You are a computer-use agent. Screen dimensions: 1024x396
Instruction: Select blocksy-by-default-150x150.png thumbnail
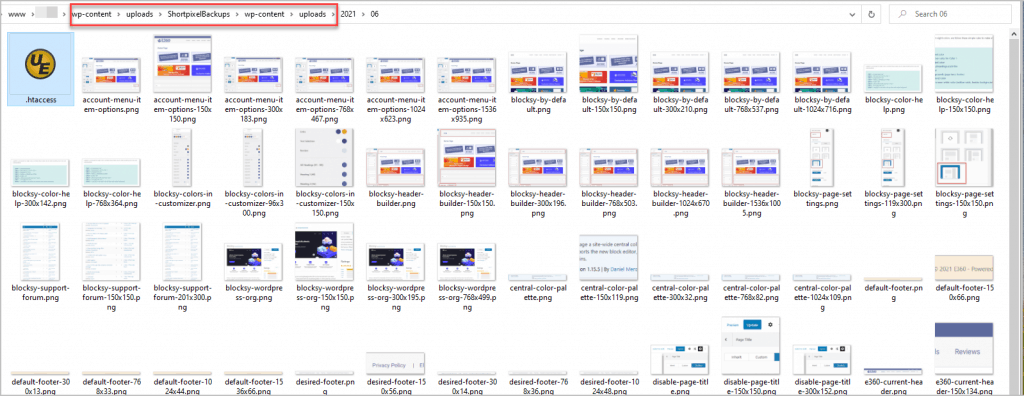click(609, 64)
